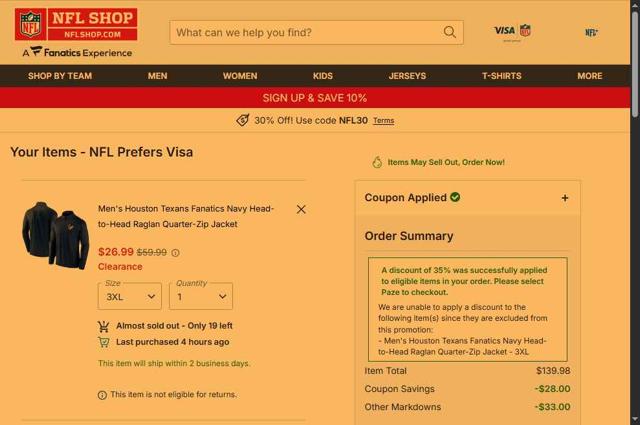Click the returns info circle icon
The image size is (640, 425).
coord(102,395)
